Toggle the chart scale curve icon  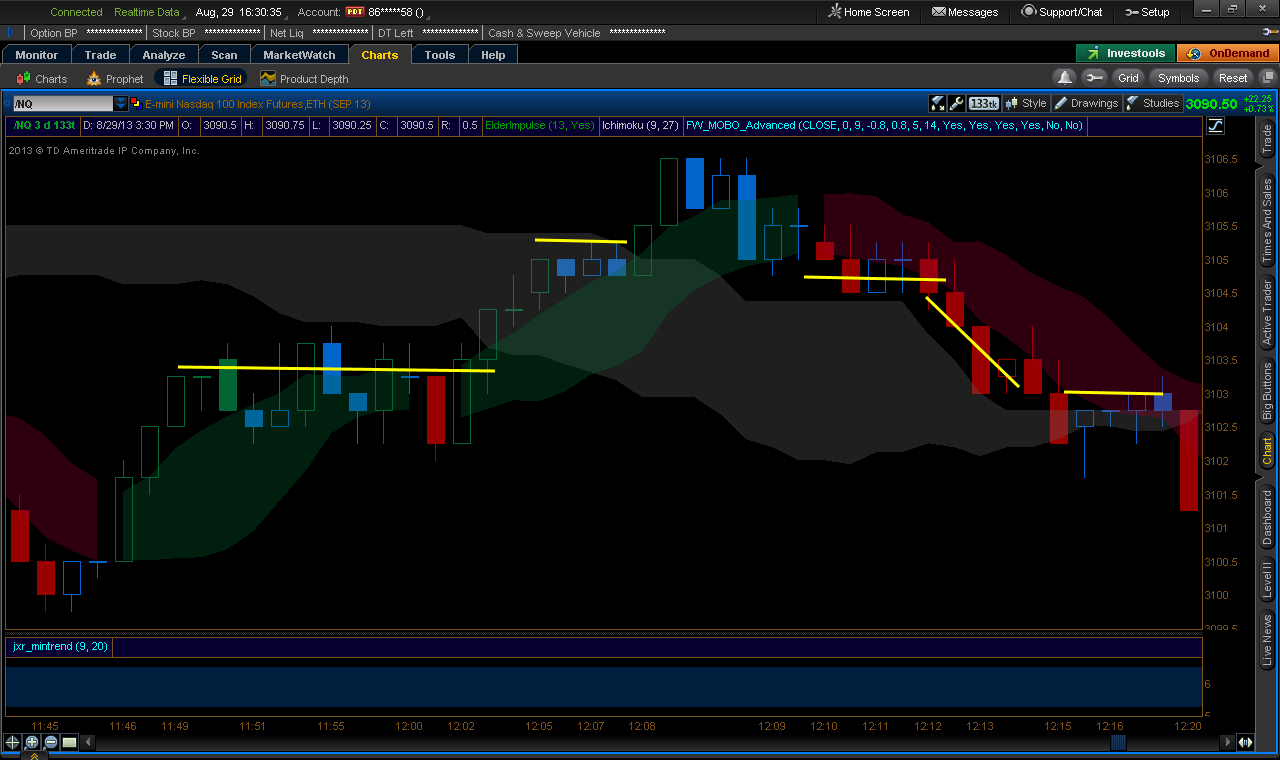point(1215,126)
